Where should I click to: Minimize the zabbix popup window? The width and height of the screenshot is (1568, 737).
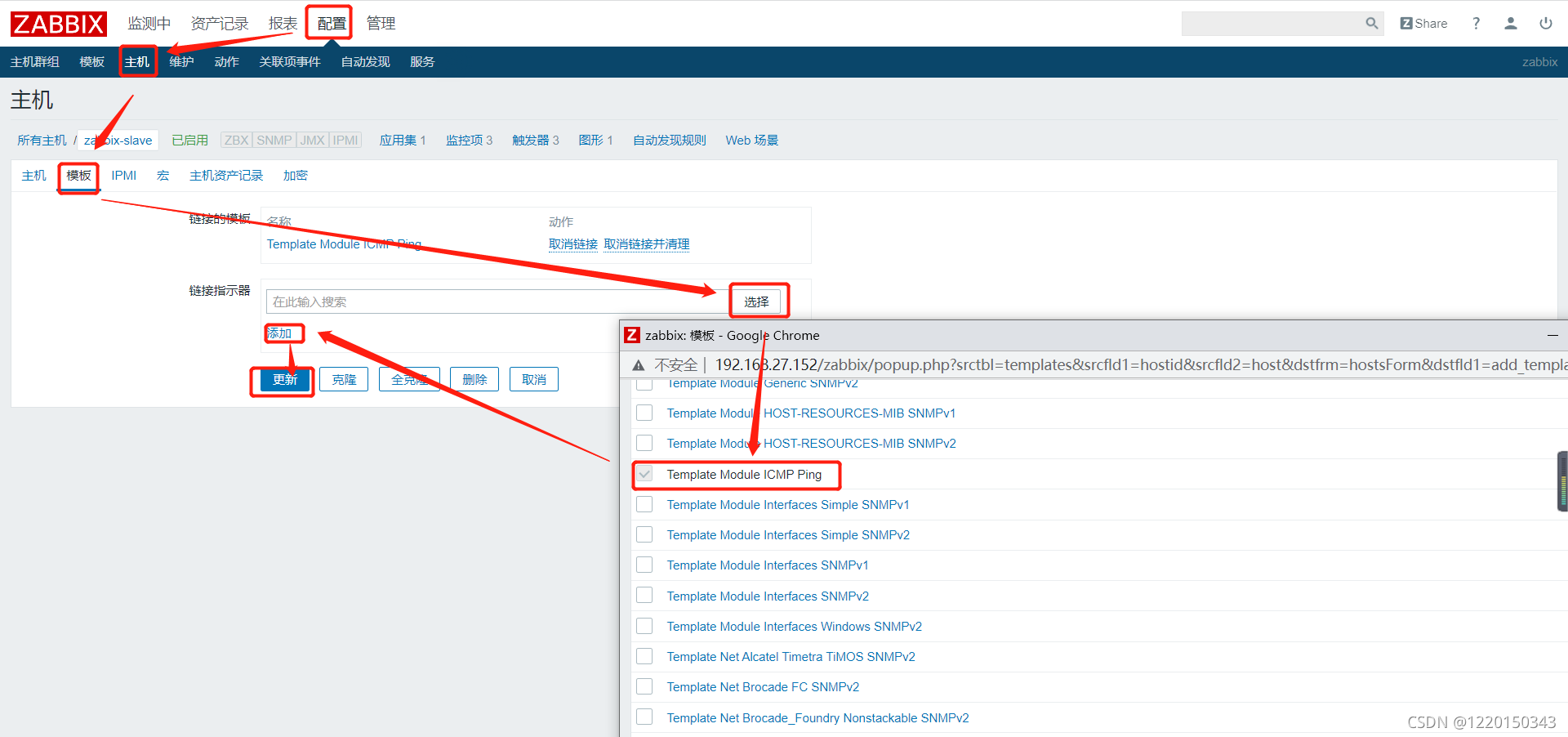click(1552, 335)
